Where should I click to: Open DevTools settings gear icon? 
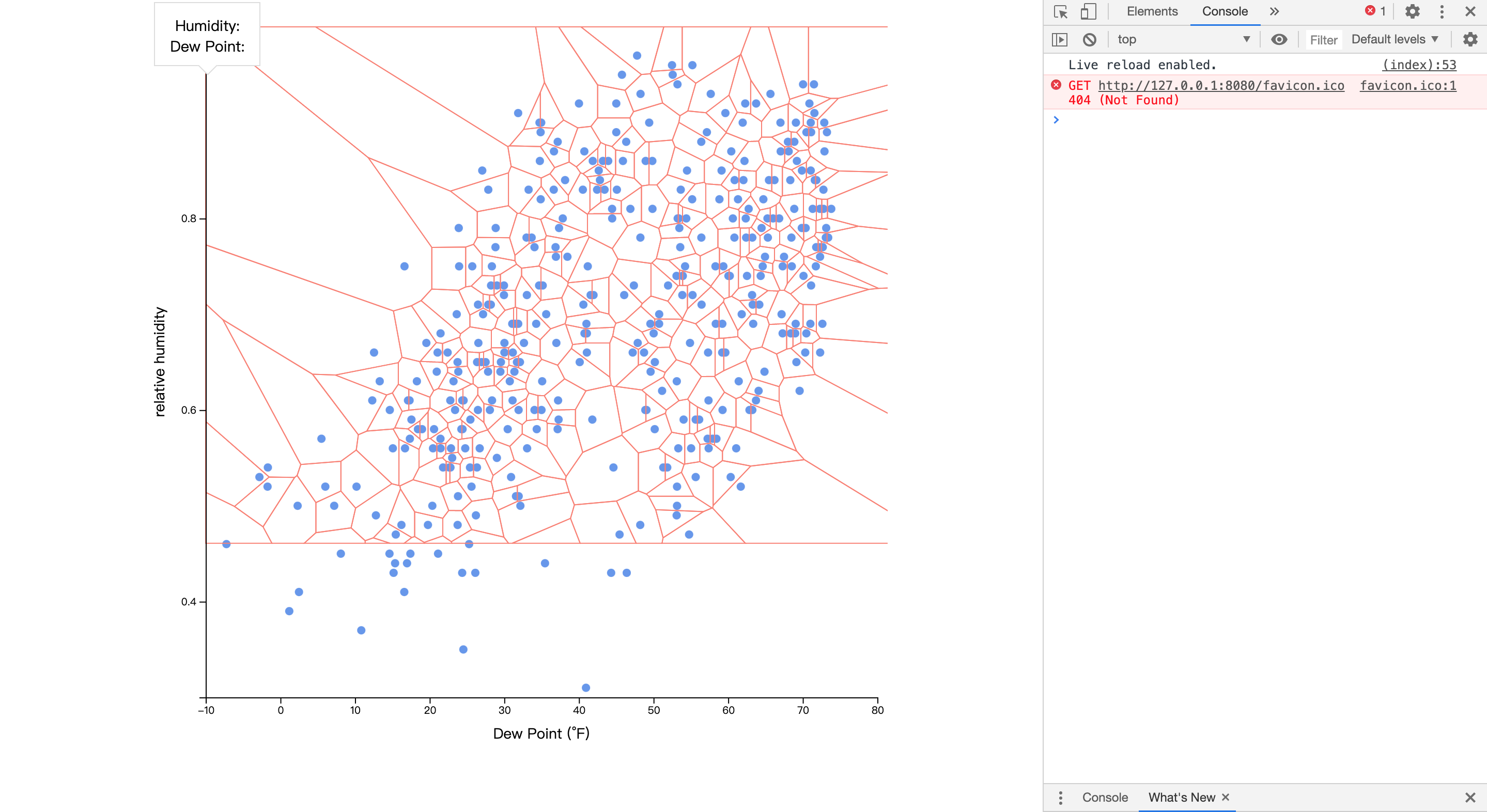point(1412,11)
